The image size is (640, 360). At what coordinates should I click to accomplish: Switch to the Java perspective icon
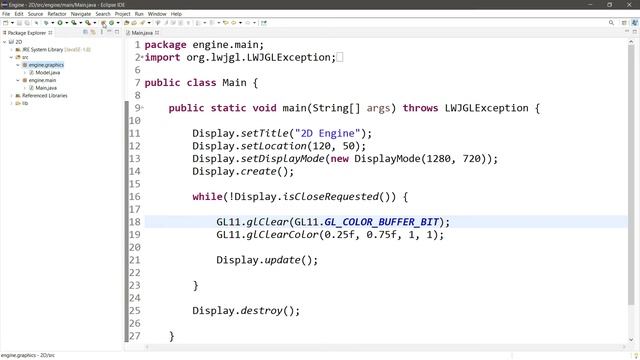[635, 23]
